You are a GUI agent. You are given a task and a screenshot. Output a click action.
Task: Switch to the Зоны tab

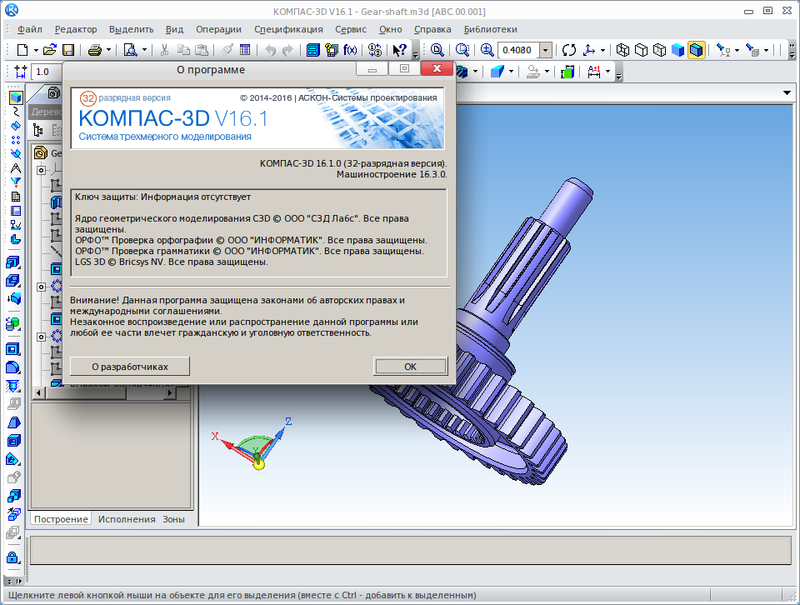click(x=173, y=519)
